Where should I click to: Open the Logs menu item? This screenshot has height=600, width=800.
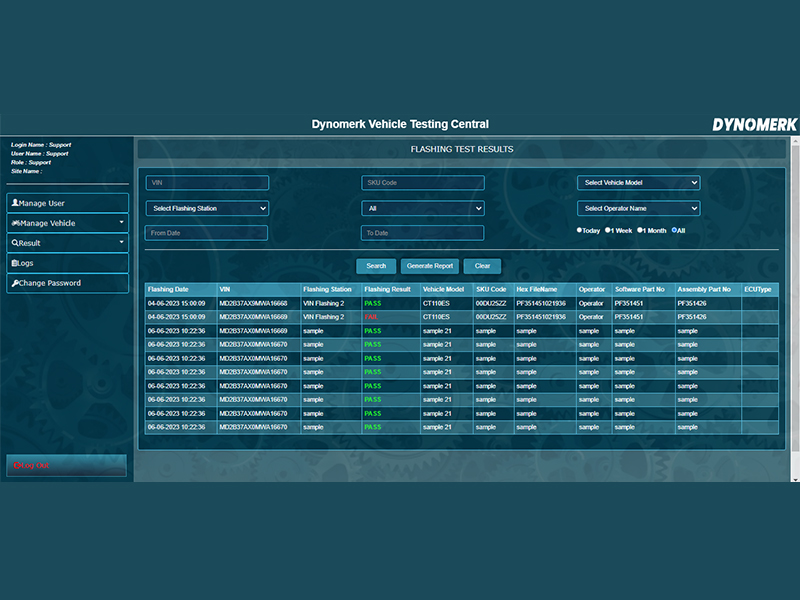coord(68,263)
